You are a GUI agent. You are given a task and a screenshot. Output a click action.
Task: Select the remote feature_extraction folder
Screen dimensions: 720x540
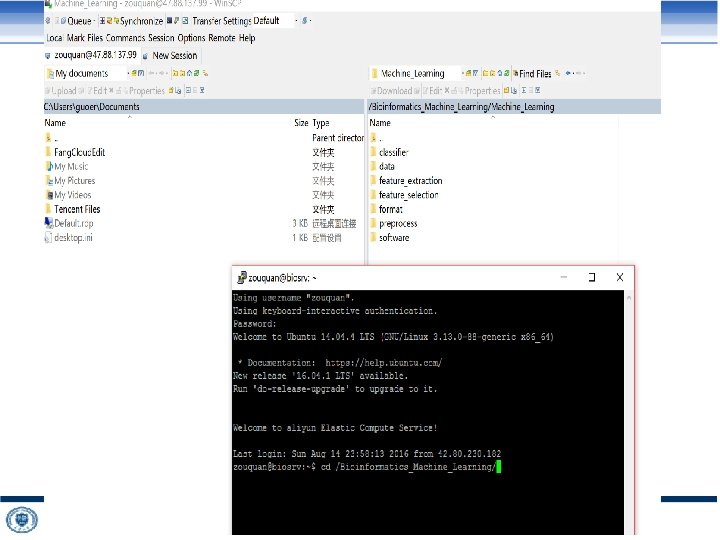click(x=406, y=181)
